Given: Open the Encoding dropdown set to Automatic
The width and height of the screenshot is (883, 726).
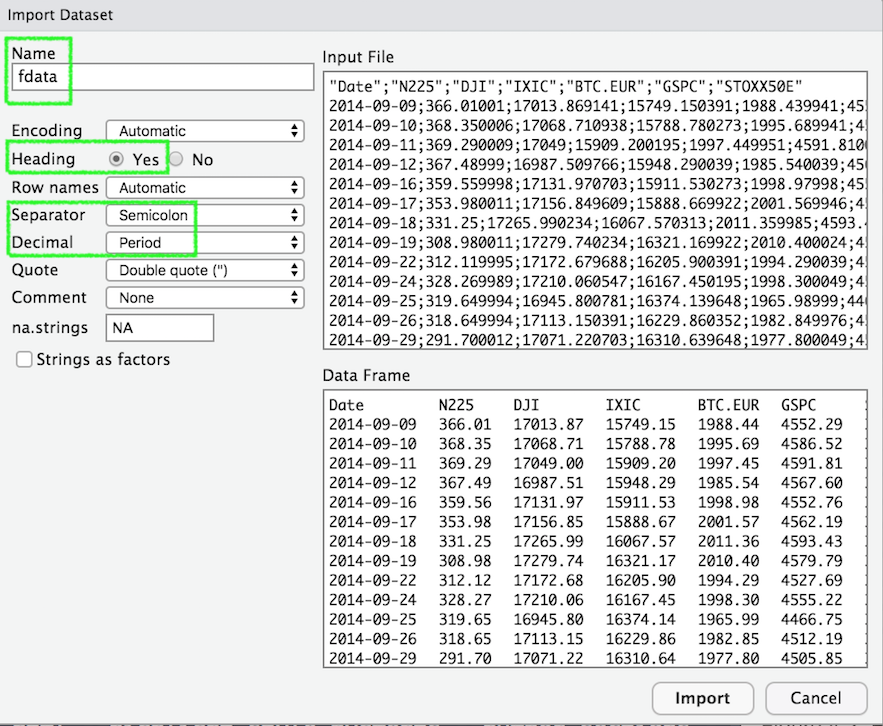Looking at the screenshot, I should [x=204, y=131].
